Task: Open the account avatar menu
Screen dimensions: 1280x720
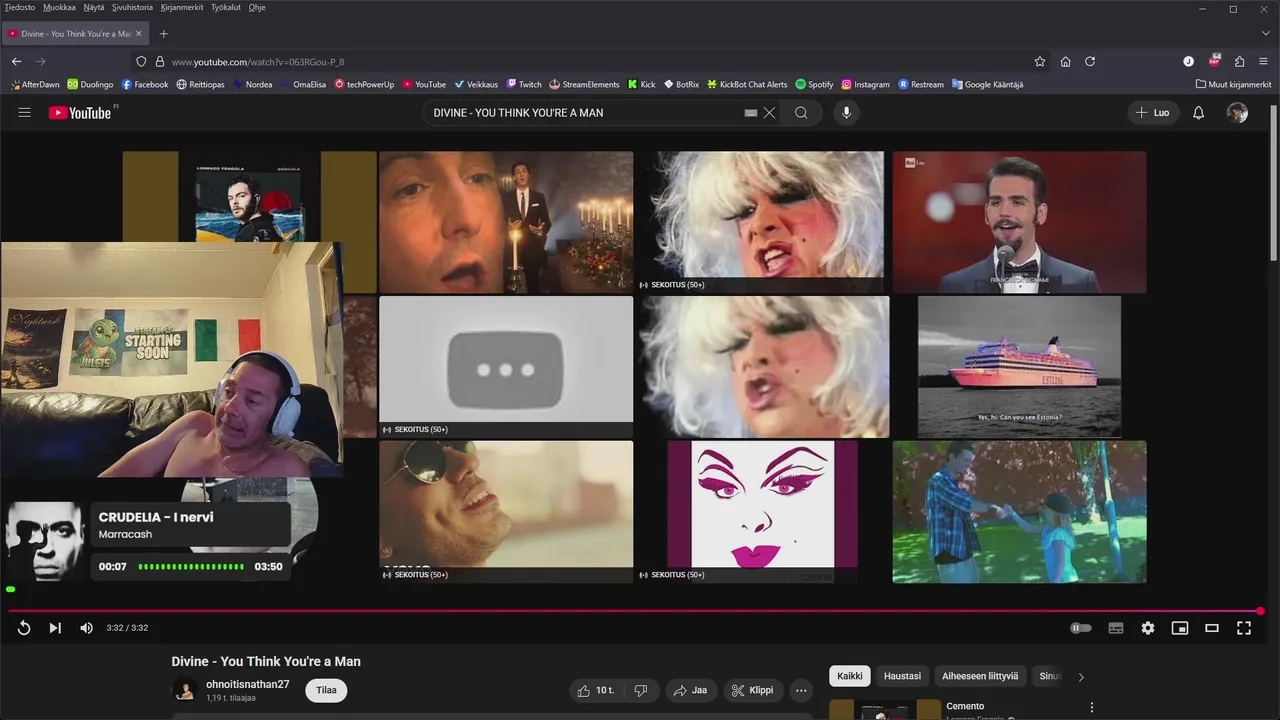Action: [1237, 113]
